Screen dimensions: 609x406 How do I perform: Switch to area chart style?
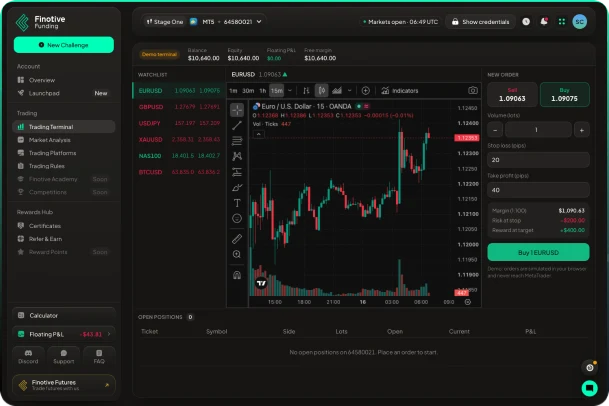click(x=337, y=91)
